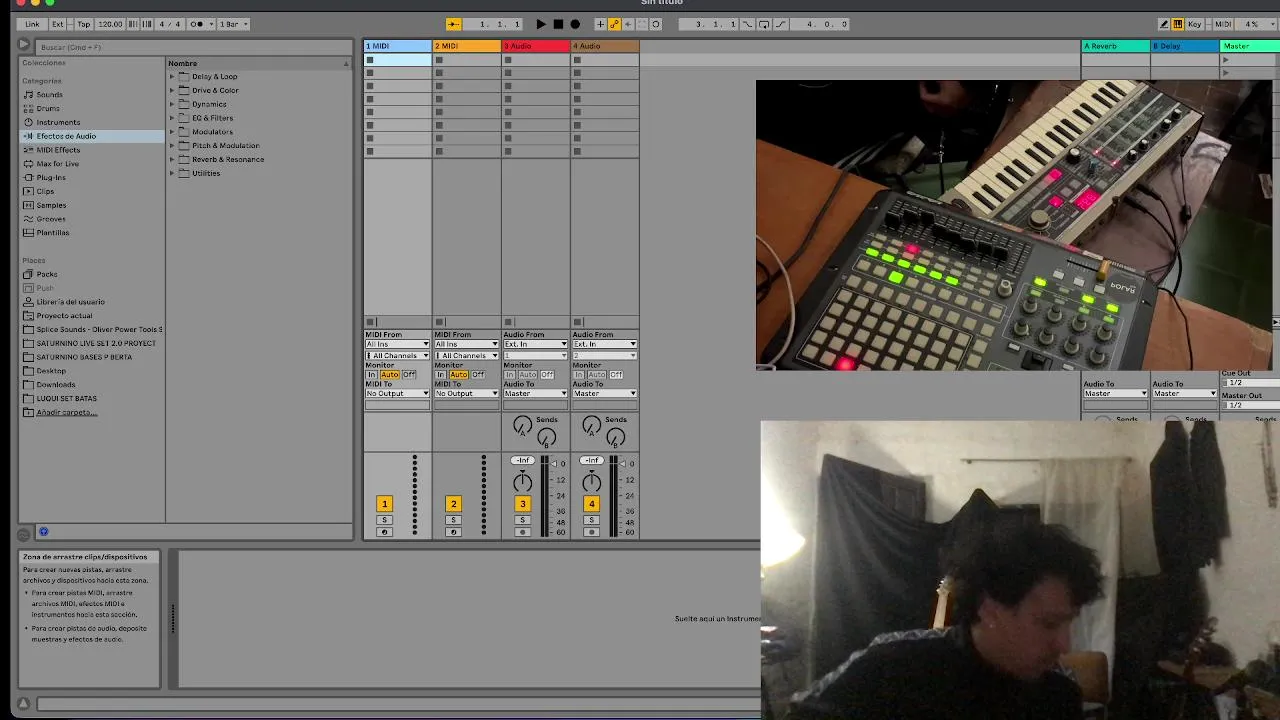Image resolution: width=1280 pixels, height=720 pixels.
Task: Open the metronome settings dropdown arrow
Action: (210, 24)
